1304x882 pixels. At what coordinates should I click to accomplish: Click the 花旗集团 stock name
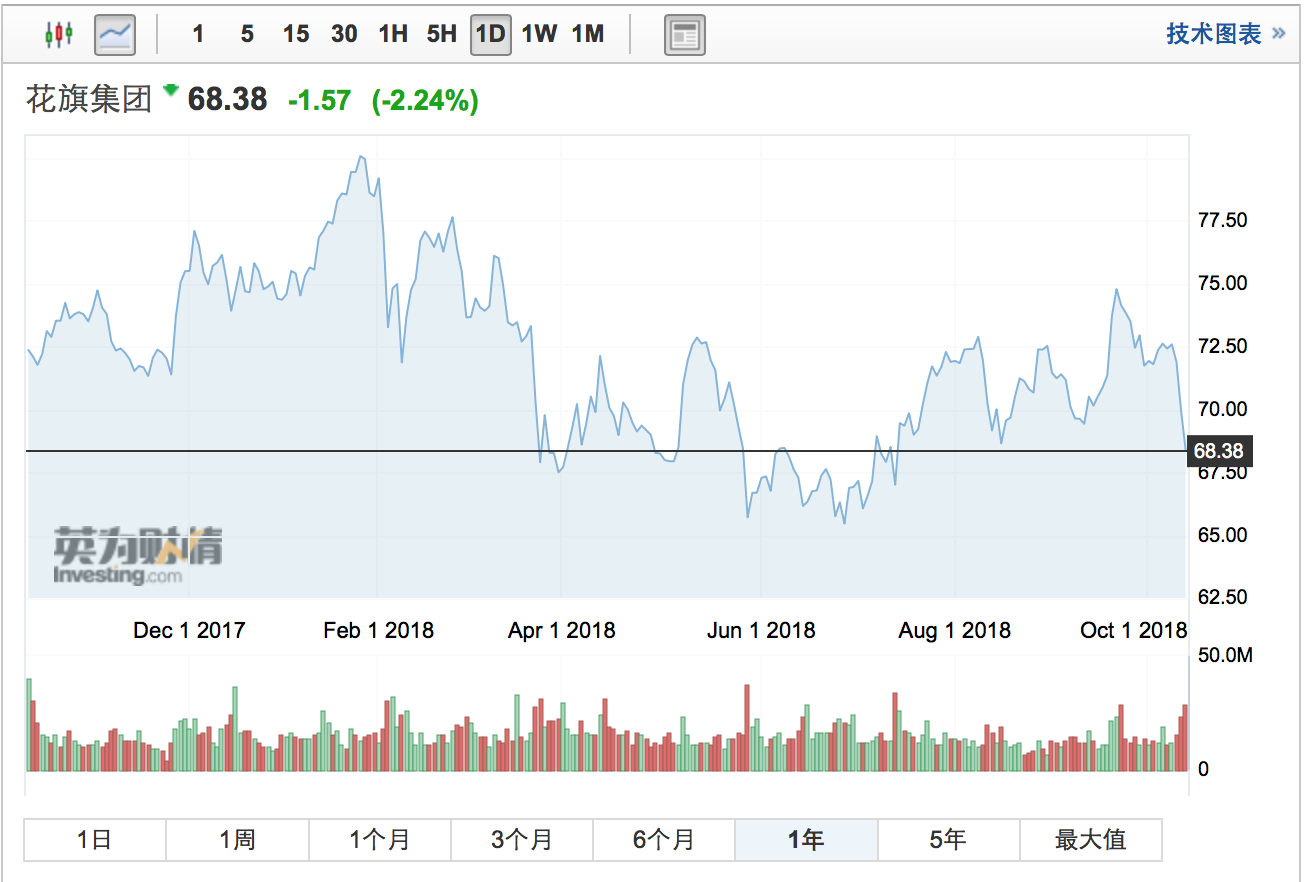[x=89, y=99]
